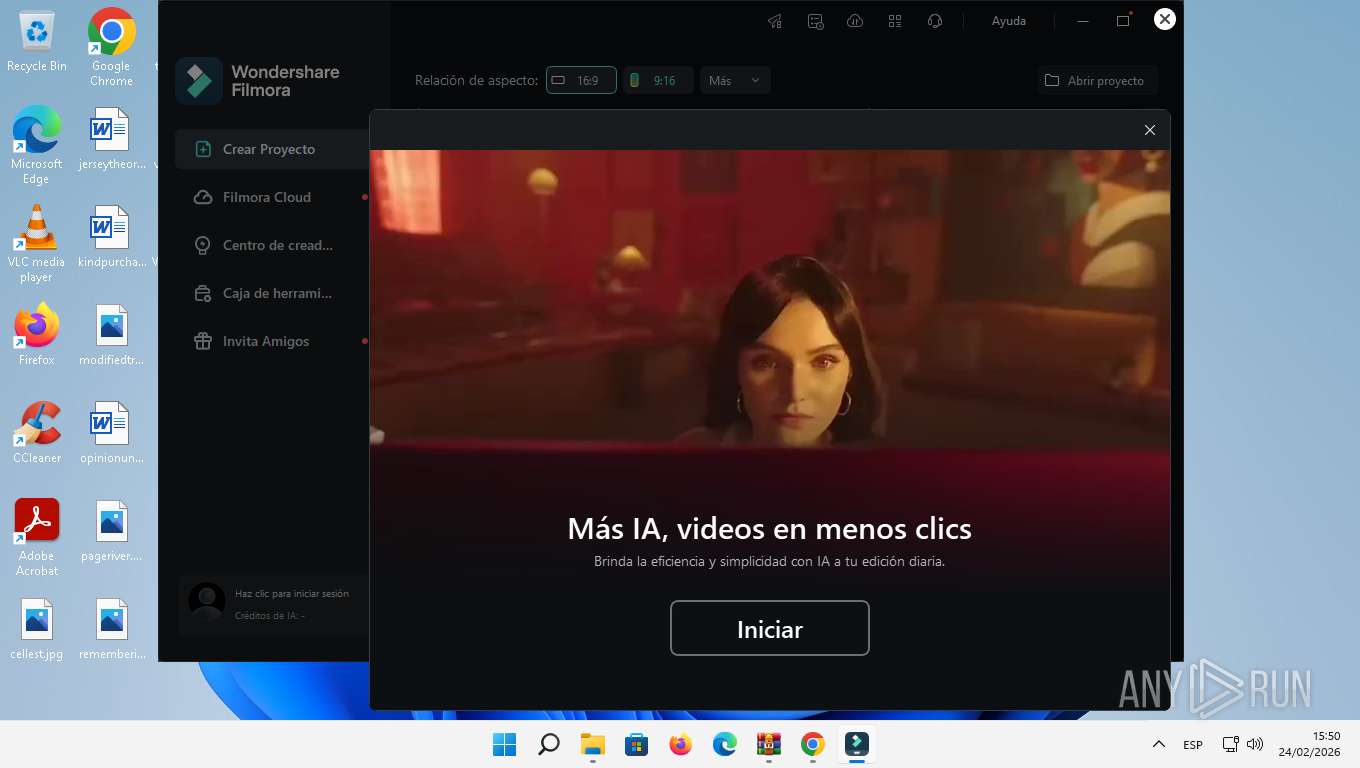The image size is (1360, 768).
Task: Select 9:16 aspect ratio option
Action: [x=658, y=80]
